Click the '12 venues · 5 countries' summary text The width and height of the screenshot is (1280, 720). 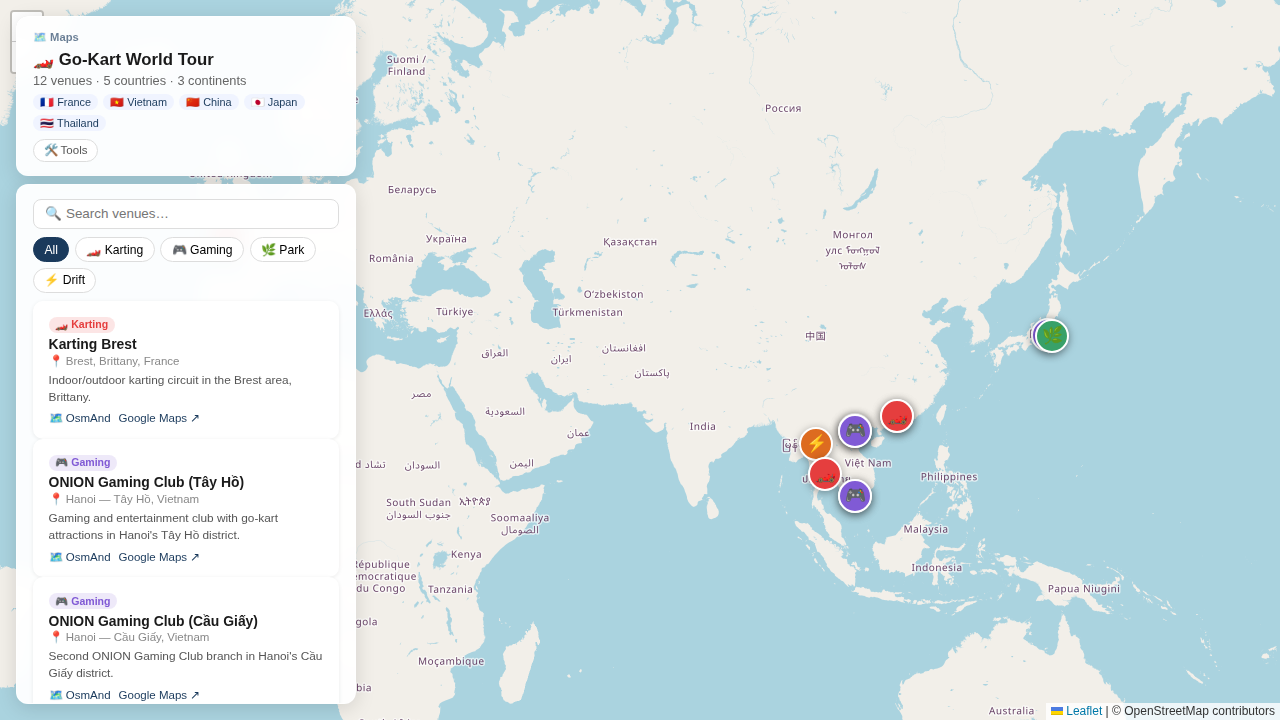pyautogui.click(x=139, y=81)
